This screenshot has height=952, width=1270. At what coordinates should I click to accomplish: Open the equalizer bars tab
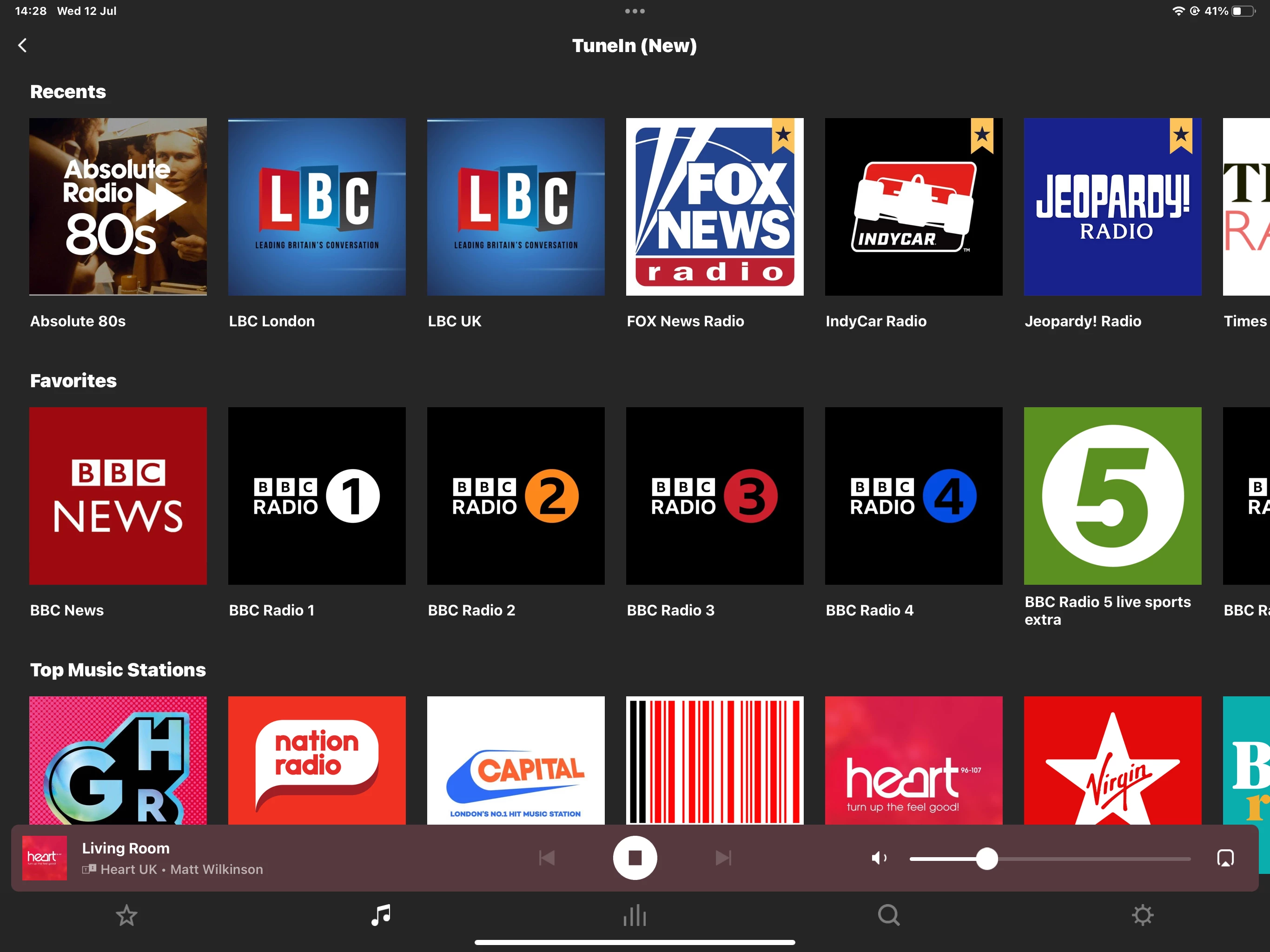(635, 915)
